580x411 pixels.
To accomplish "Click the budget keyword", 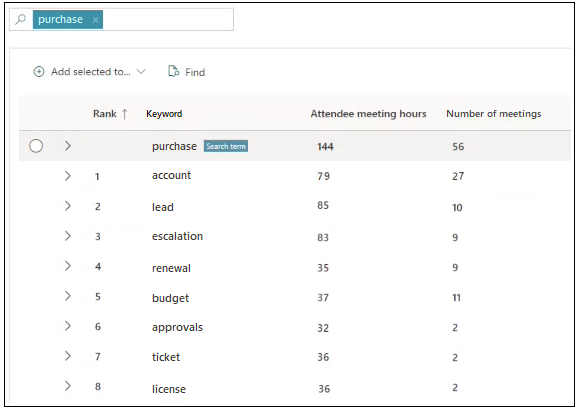I will coord(171,298).
